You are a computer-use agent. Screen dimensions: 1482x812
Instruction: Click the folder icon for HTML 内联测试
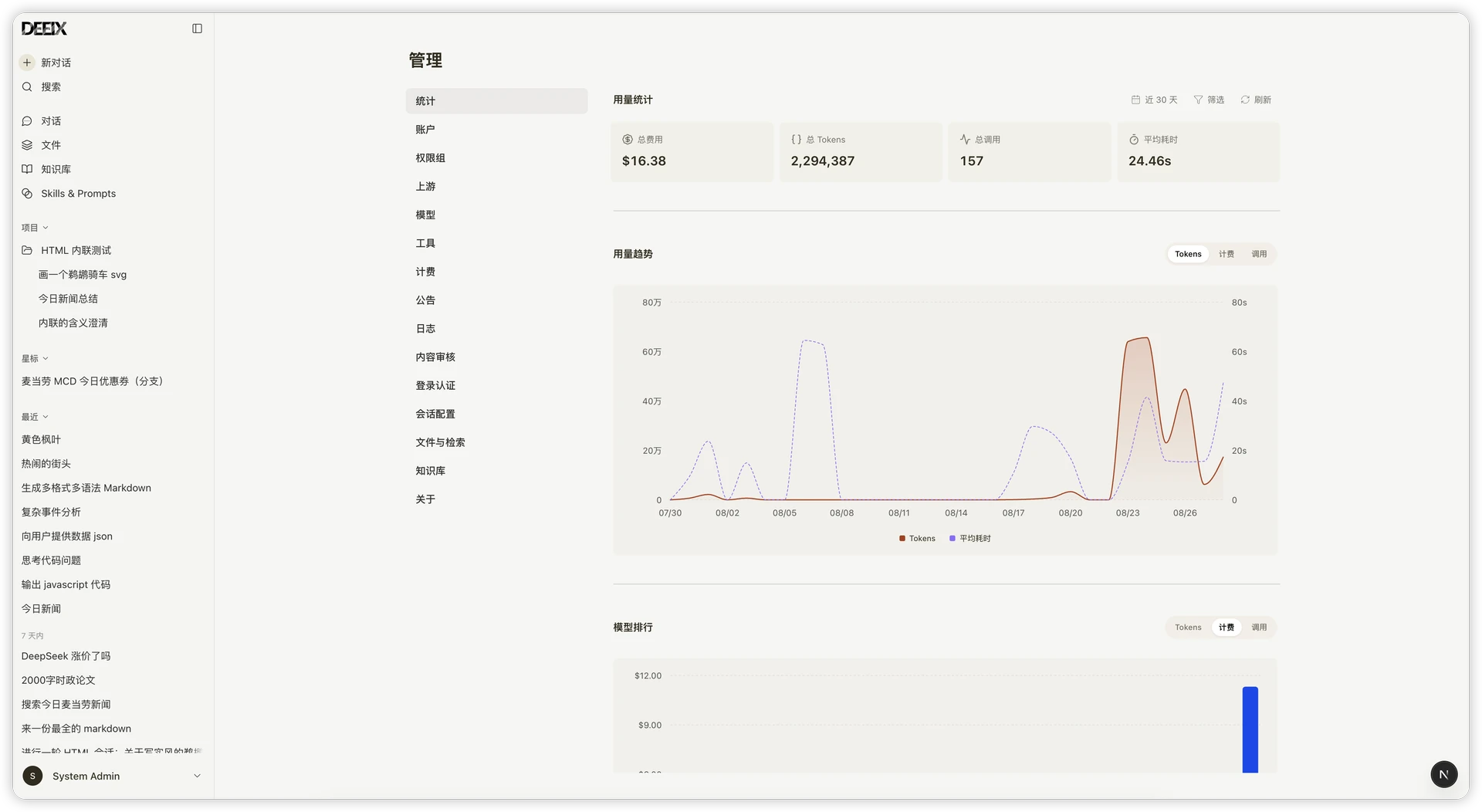click(27, 250)
